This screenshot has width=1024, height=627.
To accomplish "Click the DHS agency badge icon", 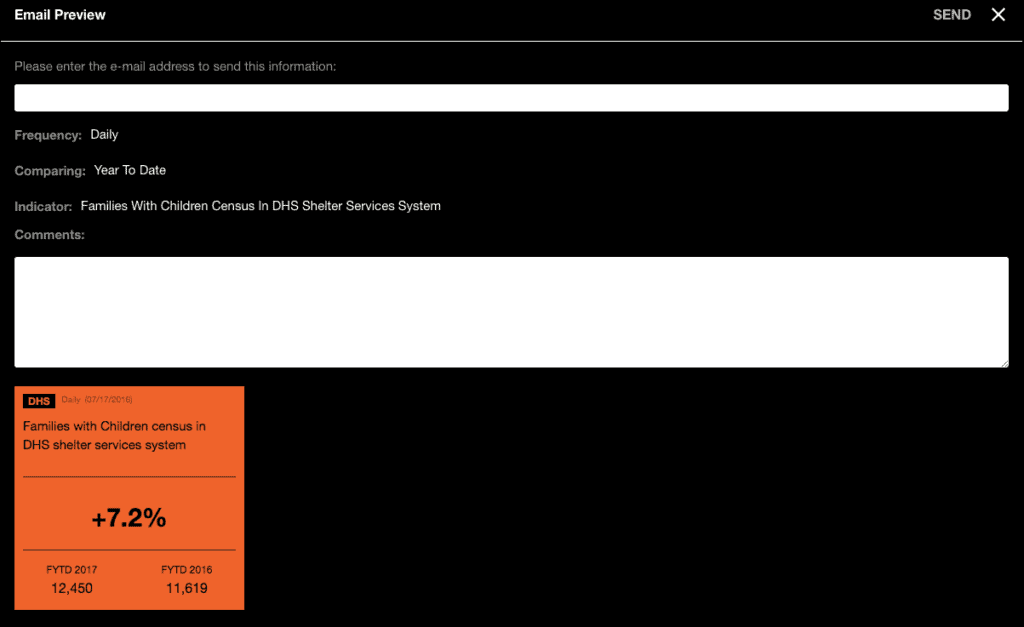I will 38,400.
